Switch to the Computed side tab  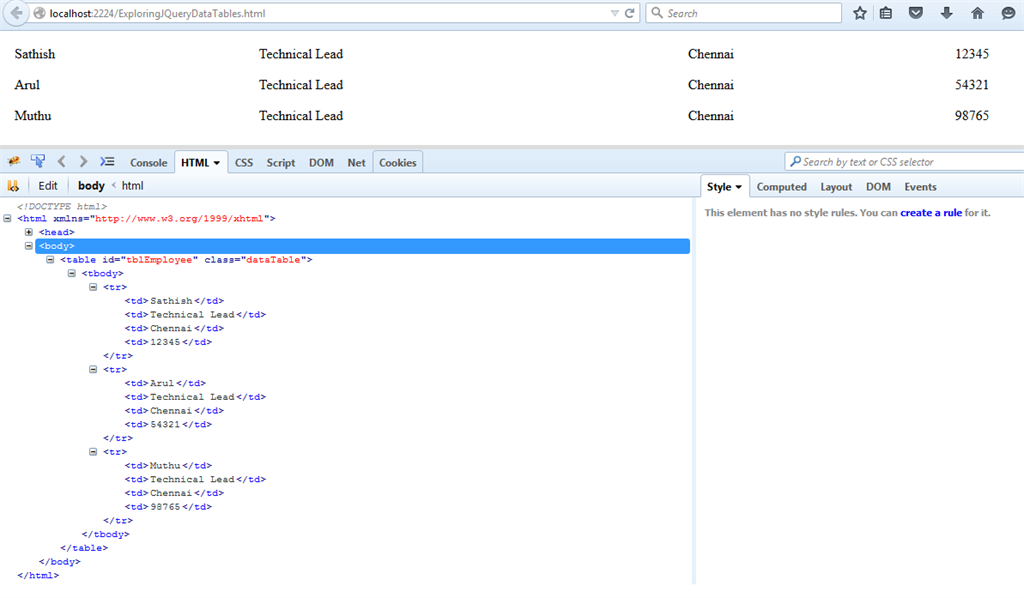point(782,187)
